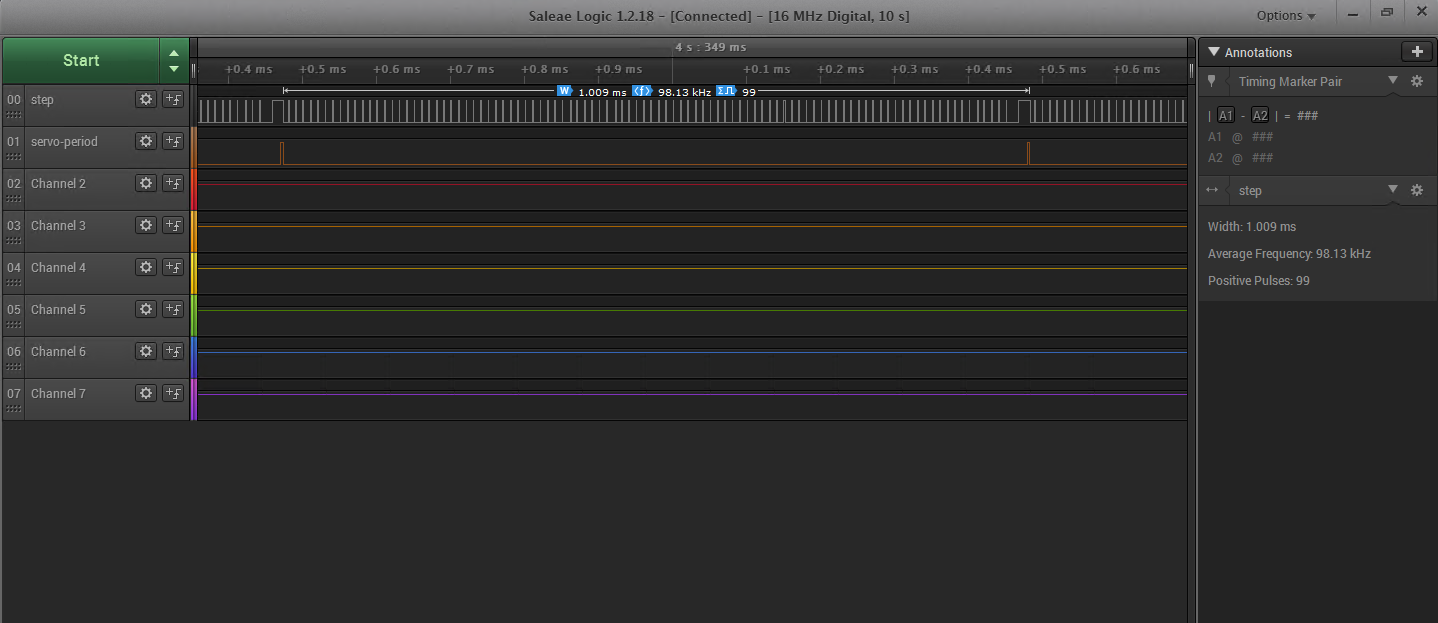
Task: Set trigger on Channel 7
Action: [x=173, y=393]
